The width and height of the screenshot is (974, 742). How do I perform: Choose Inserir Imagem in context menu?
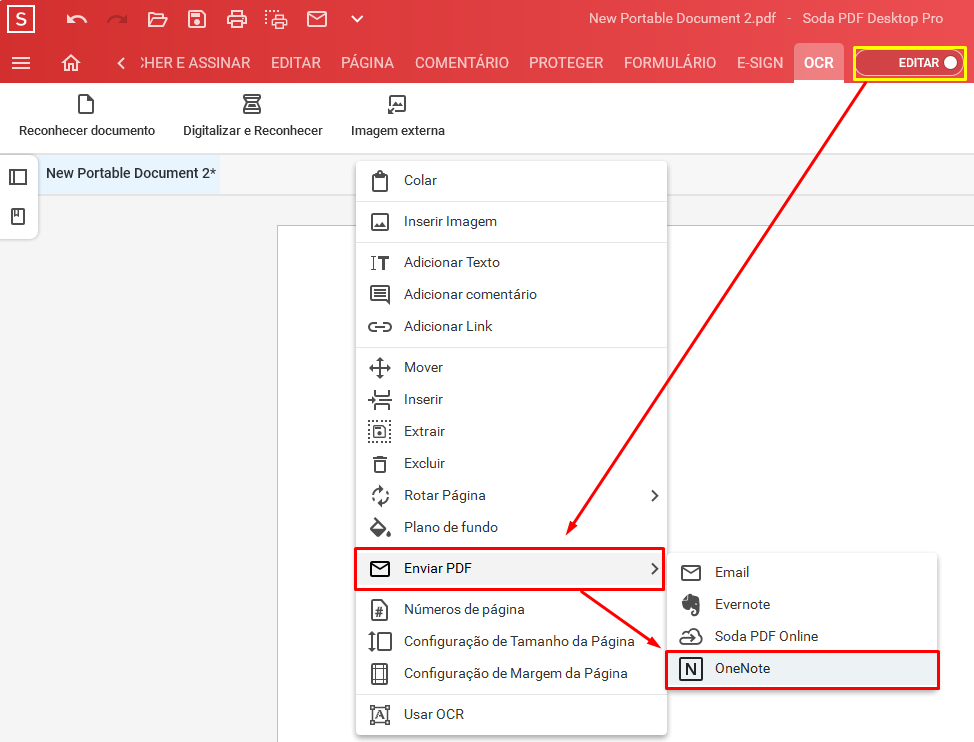[511, 222]
